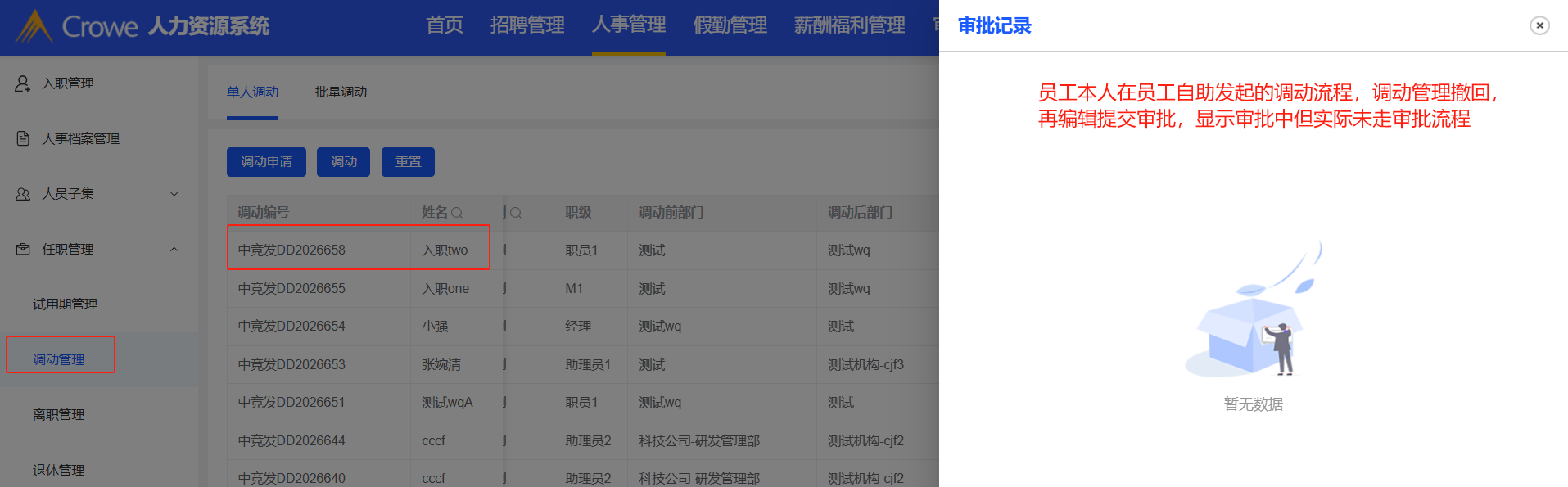Image resolution: width=1568 pixels, height=487 pixels.
Task: Open 人事档案管理 in the sidebar
Action: coord(81,138)
